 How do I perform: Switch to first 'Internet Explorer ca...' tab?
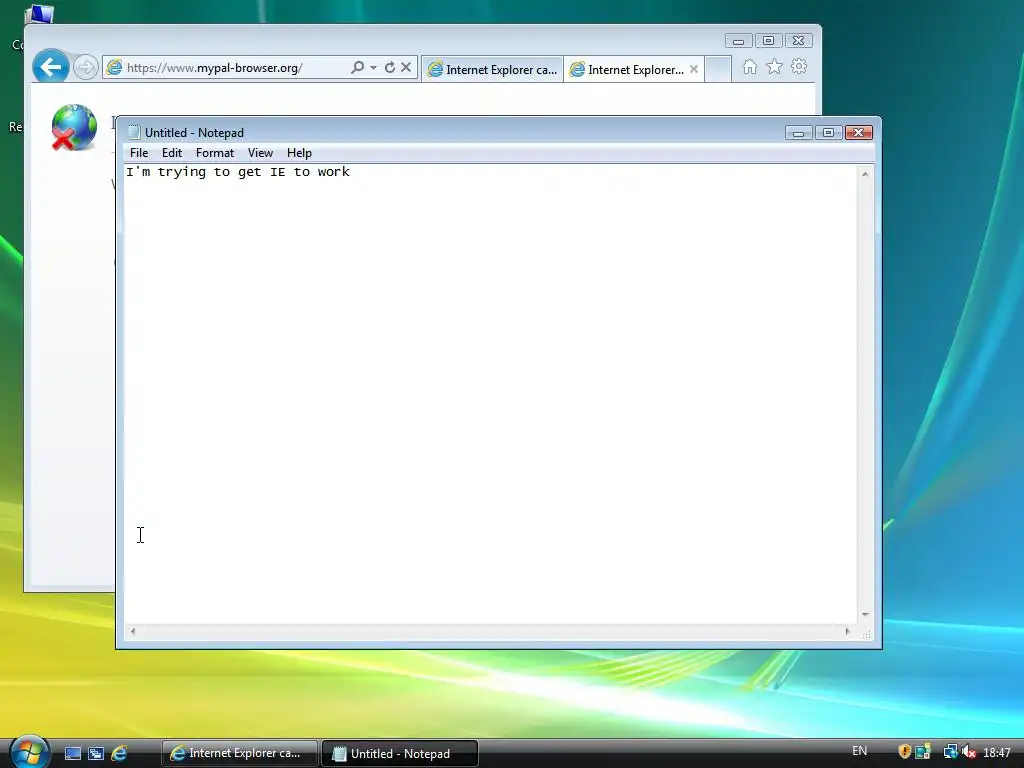492,69
